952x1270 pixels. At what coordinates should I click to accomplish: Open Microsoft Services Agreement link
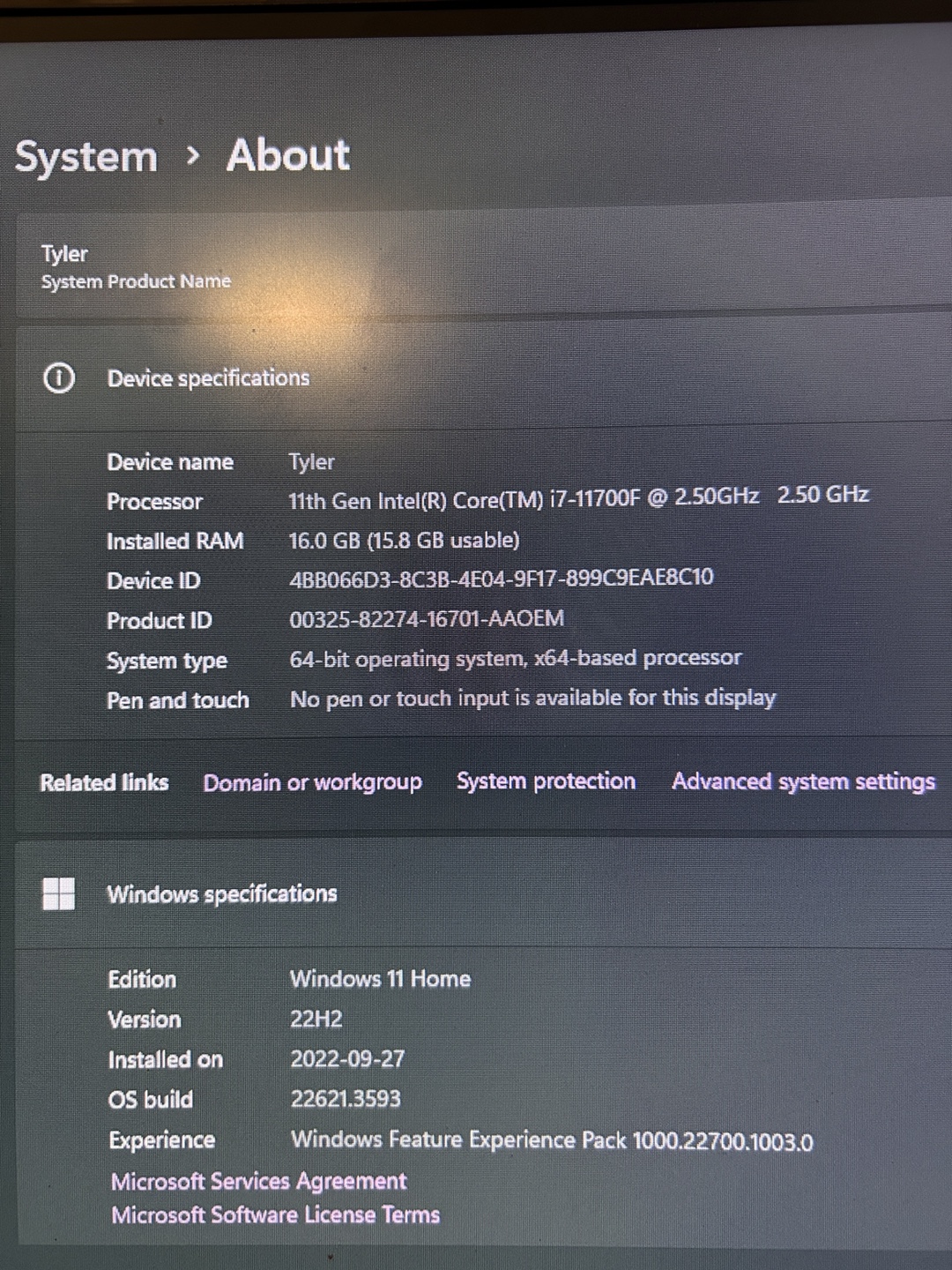coord(258,1181)
